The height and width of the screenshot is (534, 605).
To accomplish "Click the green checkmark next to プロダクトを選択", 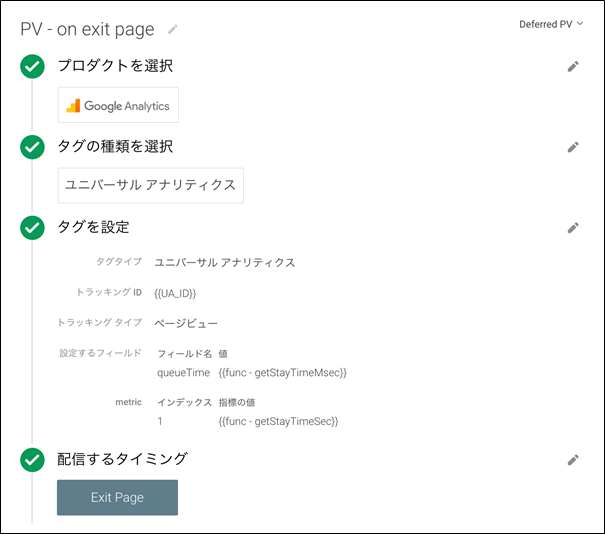I will tap(32, 67).
